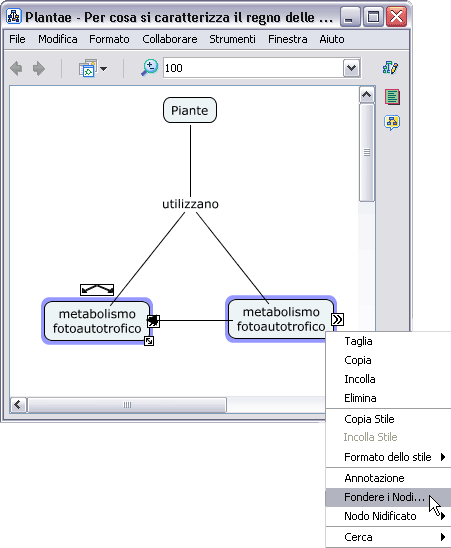
Task: Click the resize handle icon on the left node
Action: [149, 341]
